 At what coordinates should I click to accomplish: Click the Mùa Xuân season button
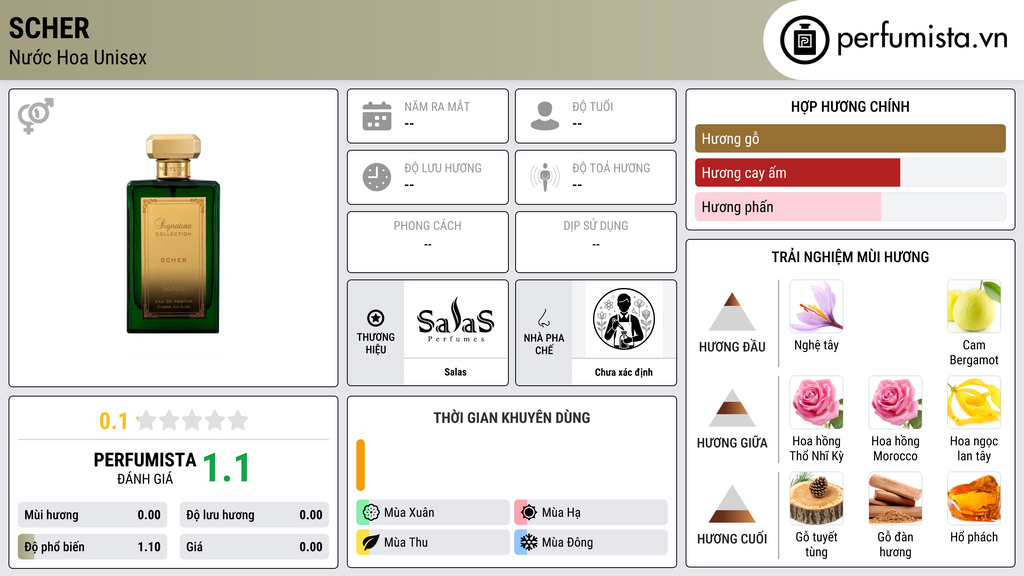[x=433, y=513]
